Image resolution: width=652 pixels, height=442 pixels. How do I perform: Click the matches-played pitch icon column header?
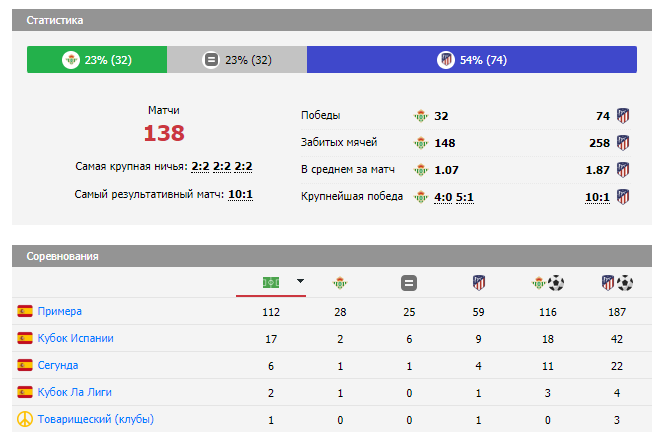pyautogui.click(x=270, y=283)
